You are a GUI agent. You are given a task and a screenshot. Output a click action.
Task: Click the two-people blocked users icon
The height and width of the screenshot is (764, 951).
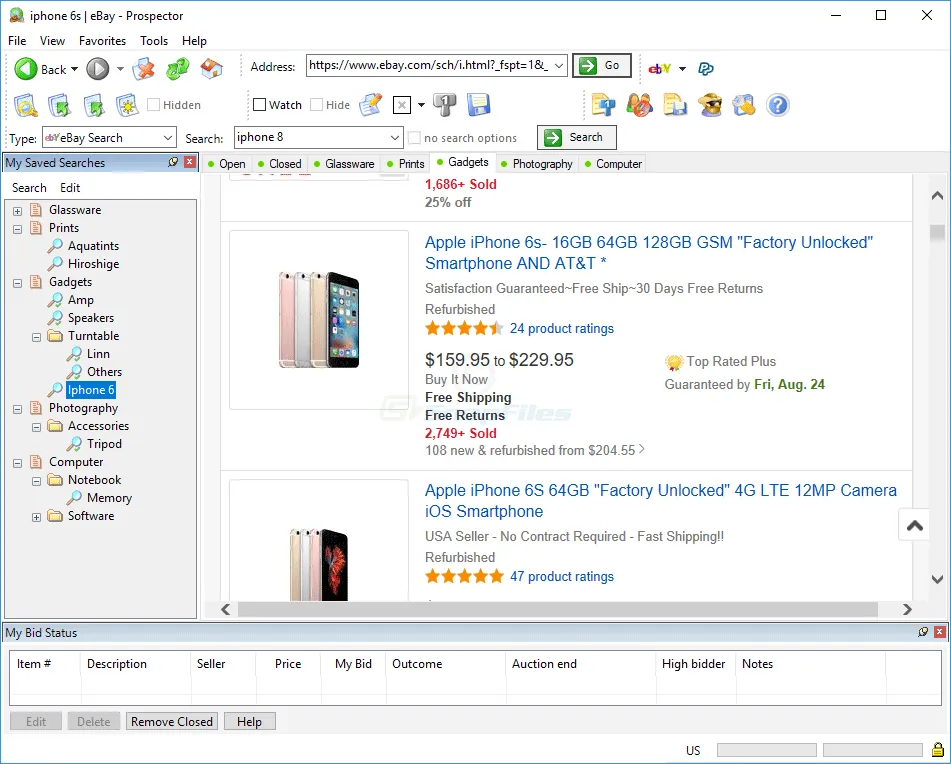tap(639, 105)
